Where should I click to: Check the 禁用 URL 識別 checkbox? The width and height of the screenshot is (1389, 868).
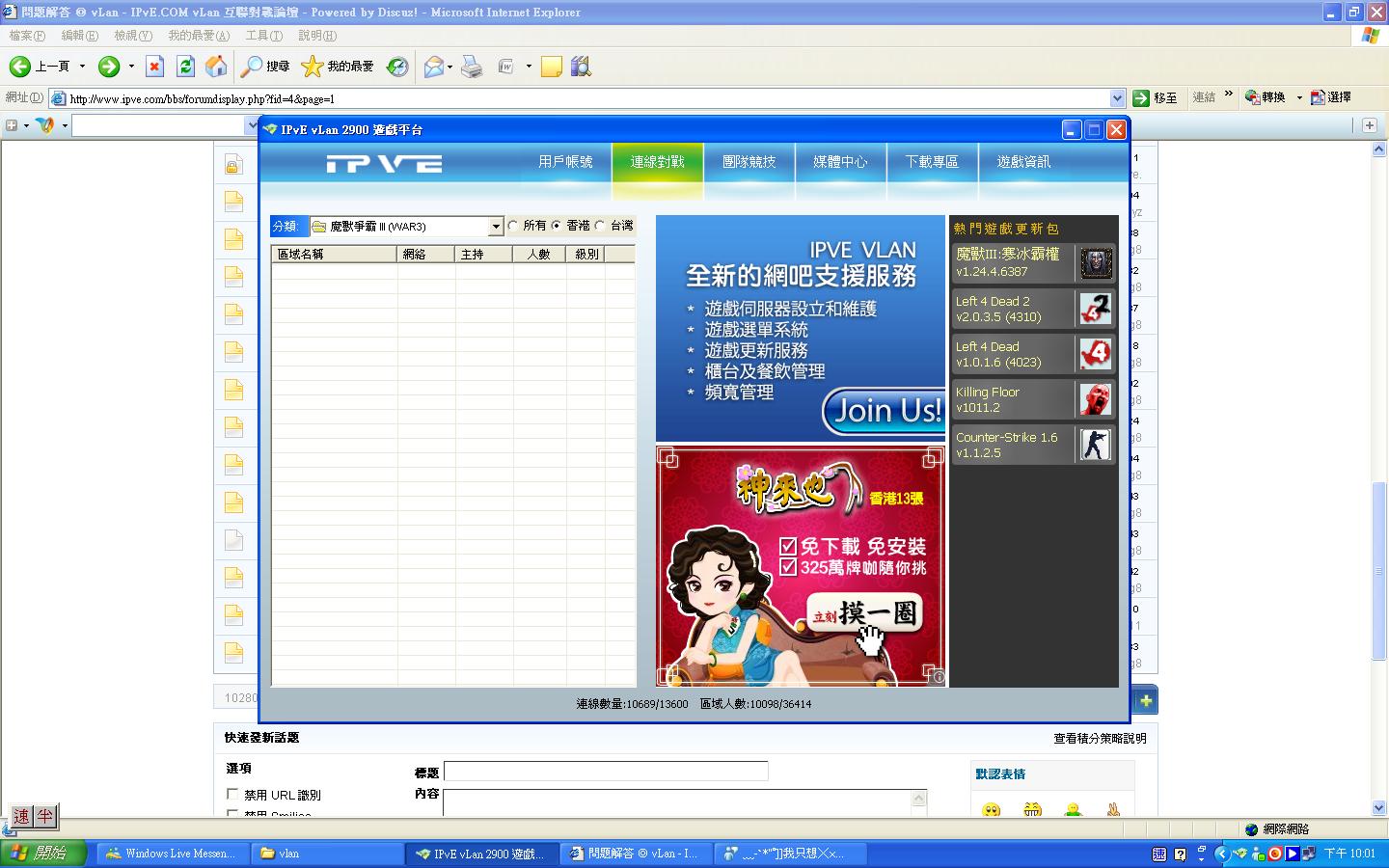click(x=232, y=795)
